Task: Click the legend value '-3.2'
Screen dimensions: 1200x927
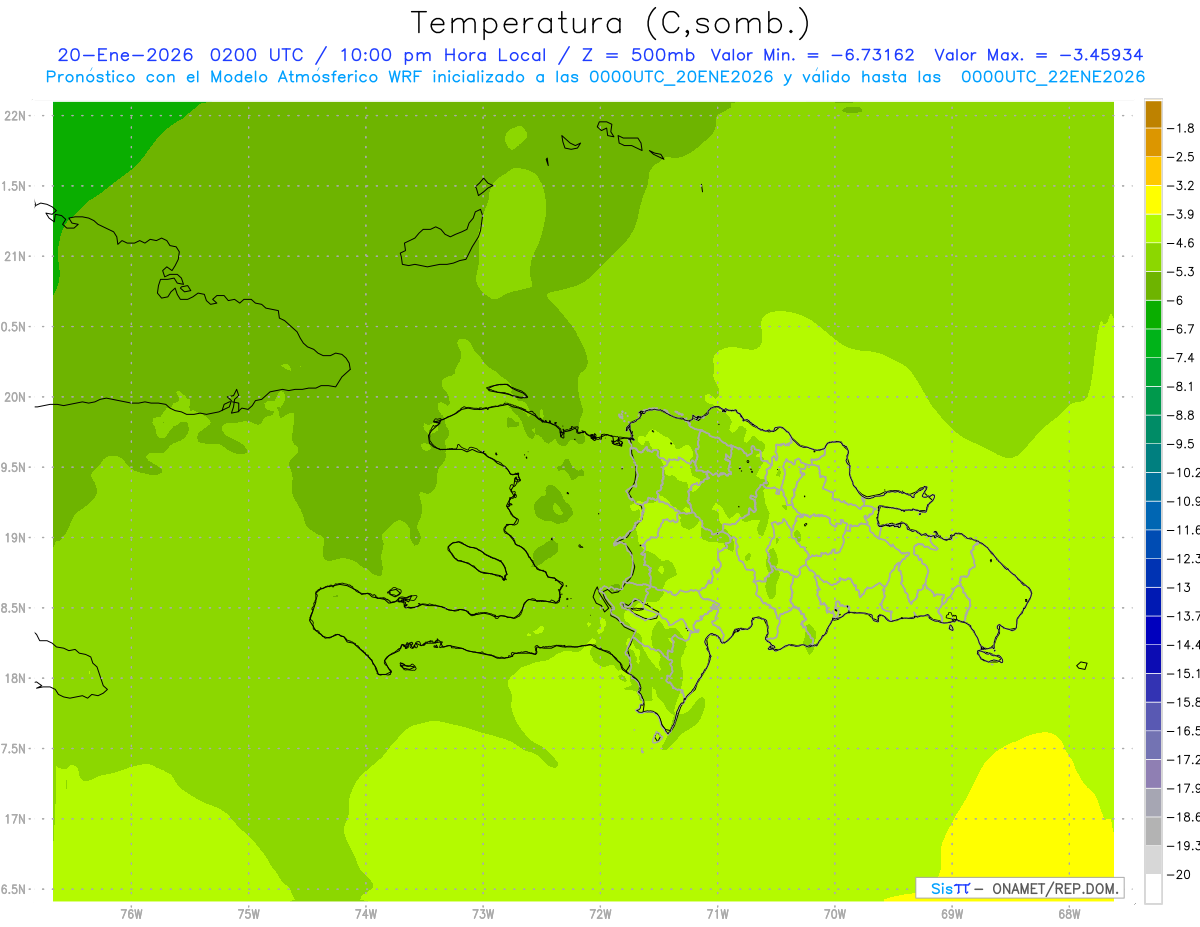Action: coord(1182,186)
